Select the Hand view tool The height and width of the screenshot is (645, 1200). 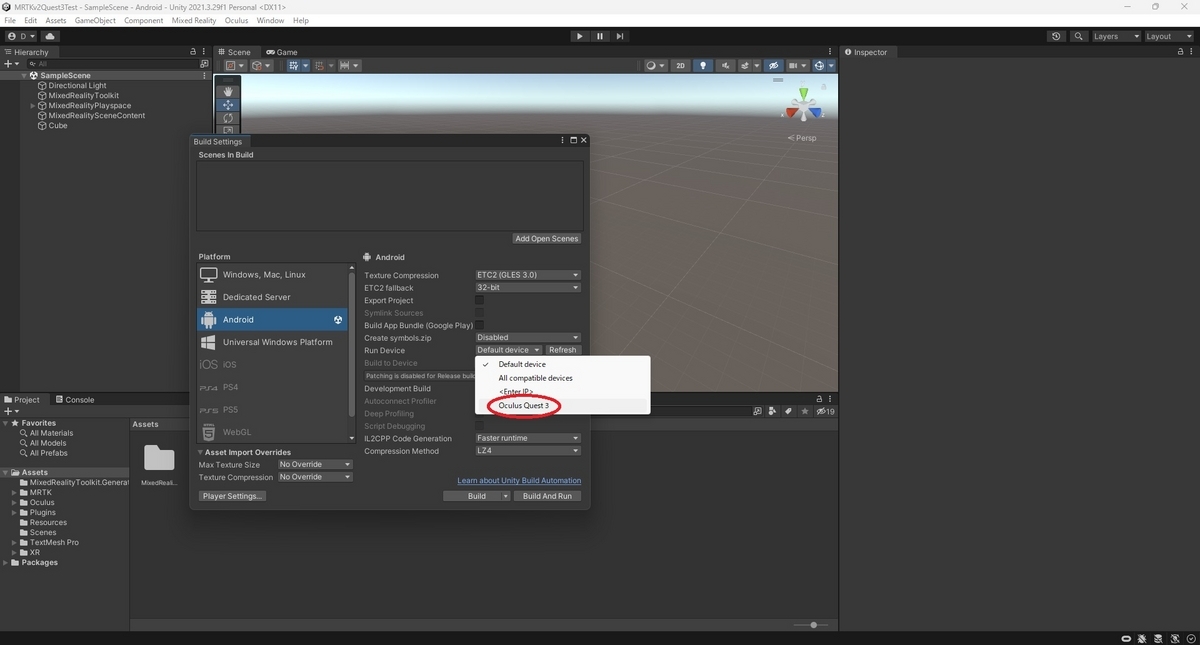coord(228,92)
